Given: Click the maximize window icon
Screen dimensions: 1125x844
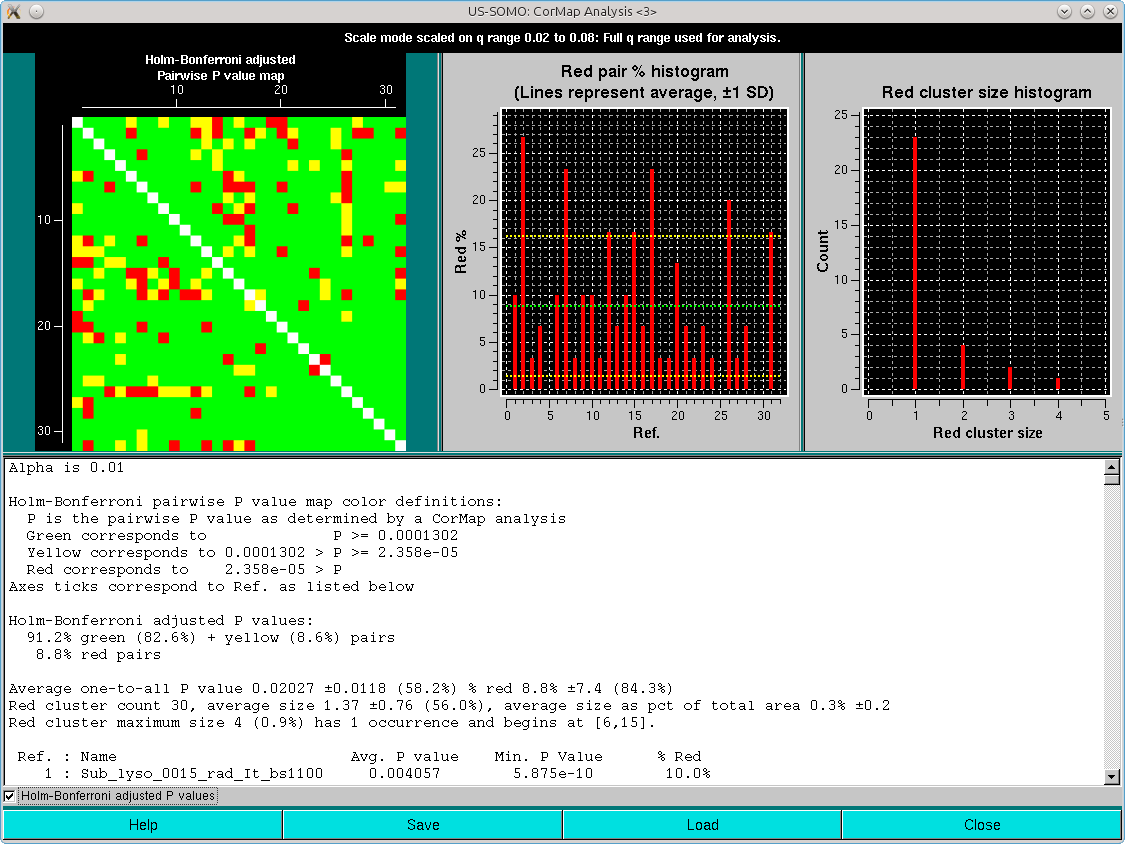Looking at the screenshot, I should [x=1087, y=11].
